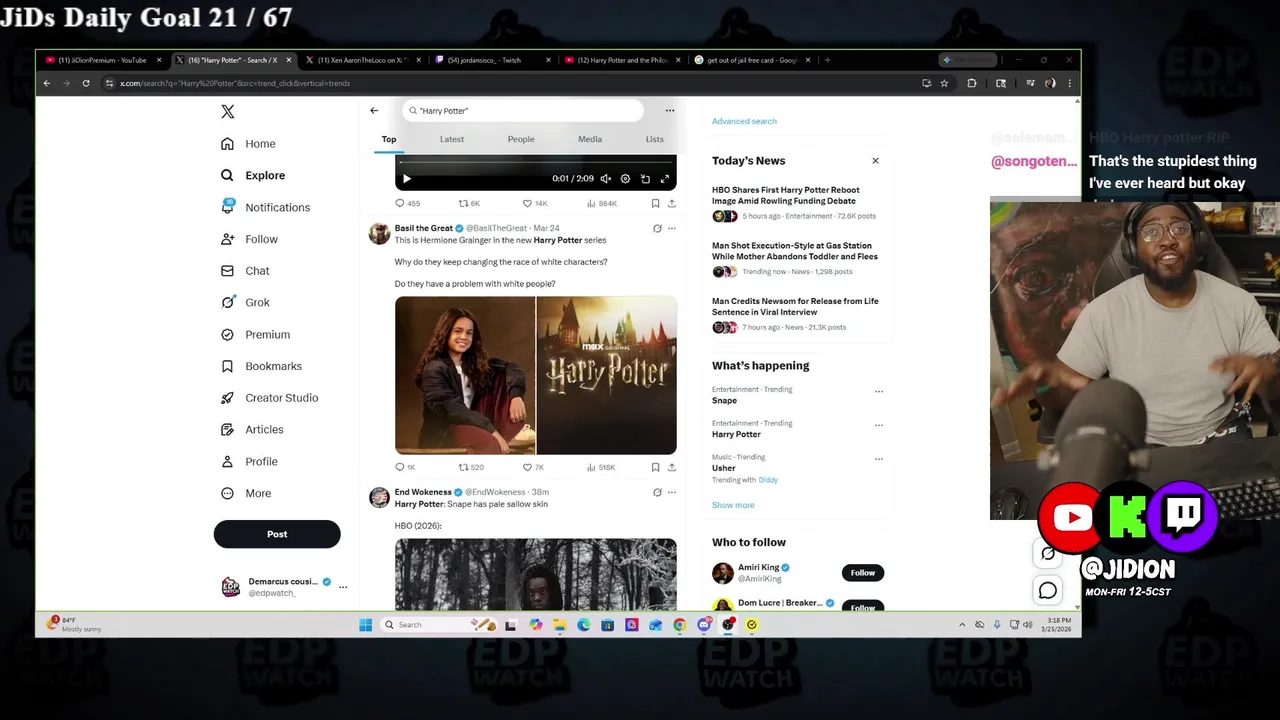Click Grok icon on End Wokeness post
1280x720 pixels.
tap(657, 492)
